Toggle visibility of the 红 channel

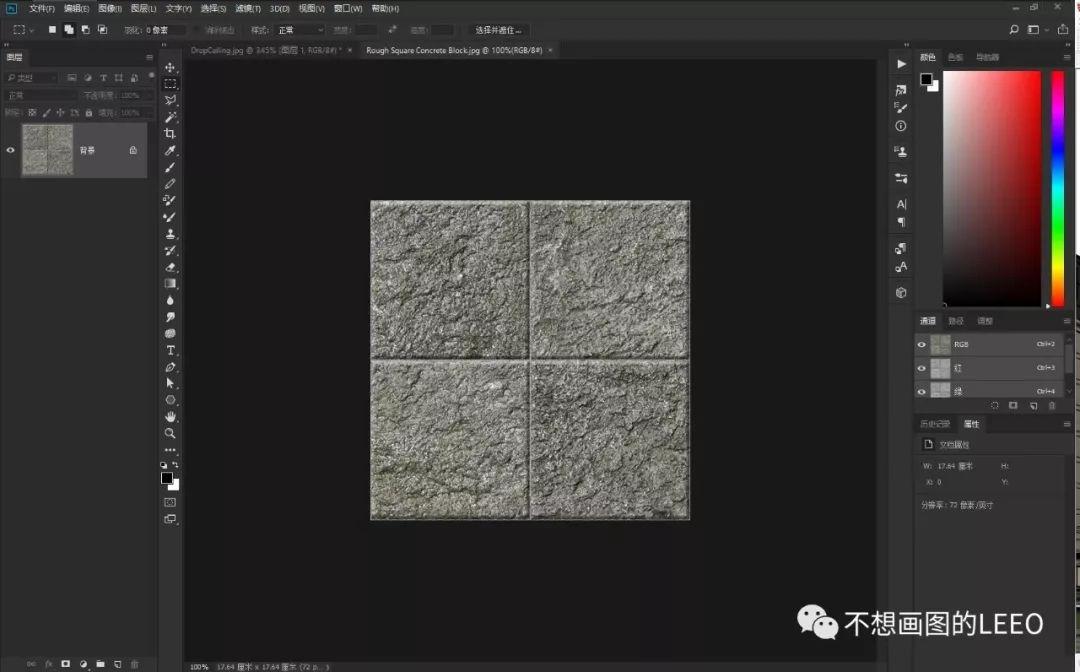pyautogui.click(x=922, y=368)
